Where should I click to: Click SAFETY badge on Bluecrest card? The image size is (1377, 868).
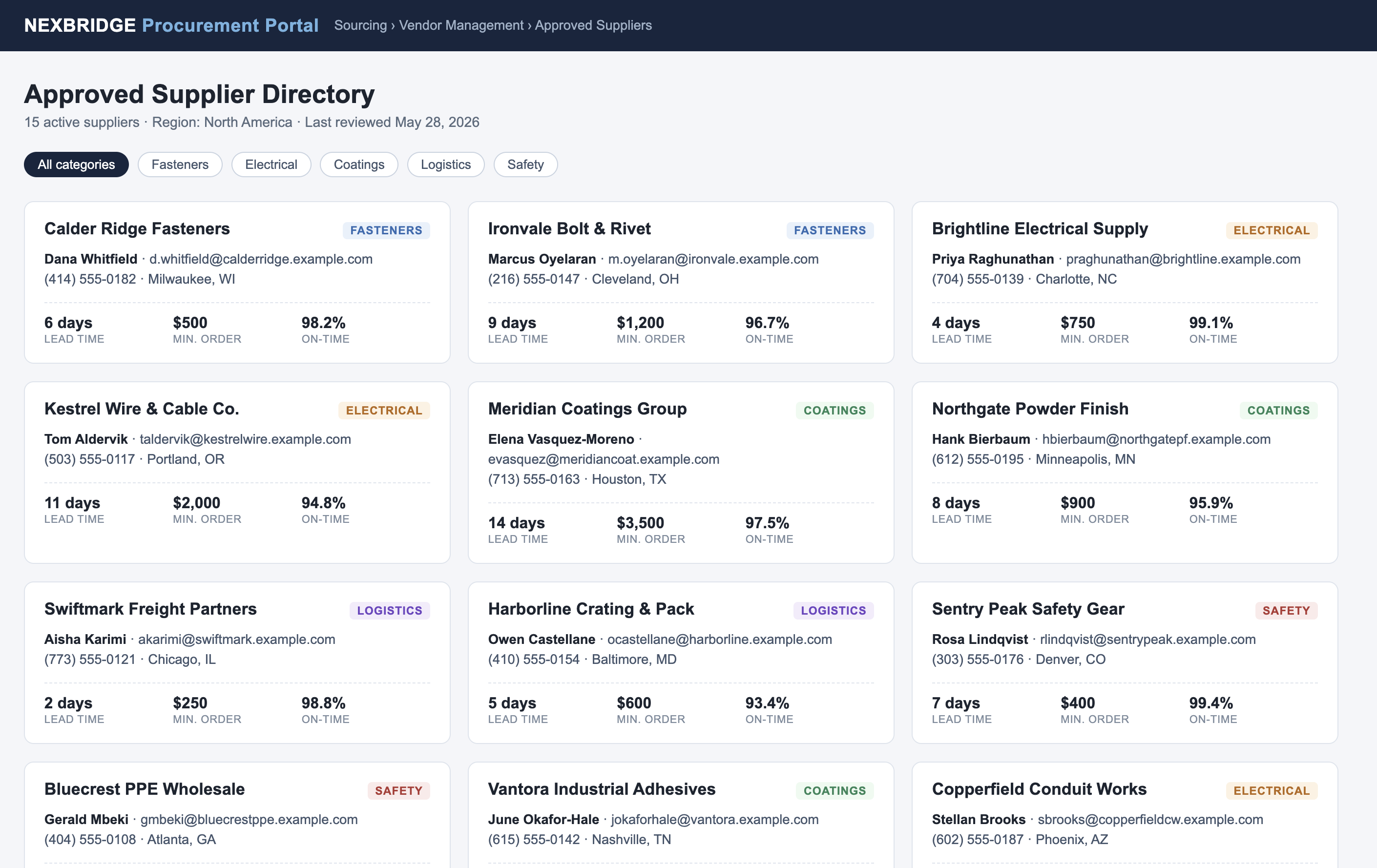pyautogui.click(x=398, y=791)
